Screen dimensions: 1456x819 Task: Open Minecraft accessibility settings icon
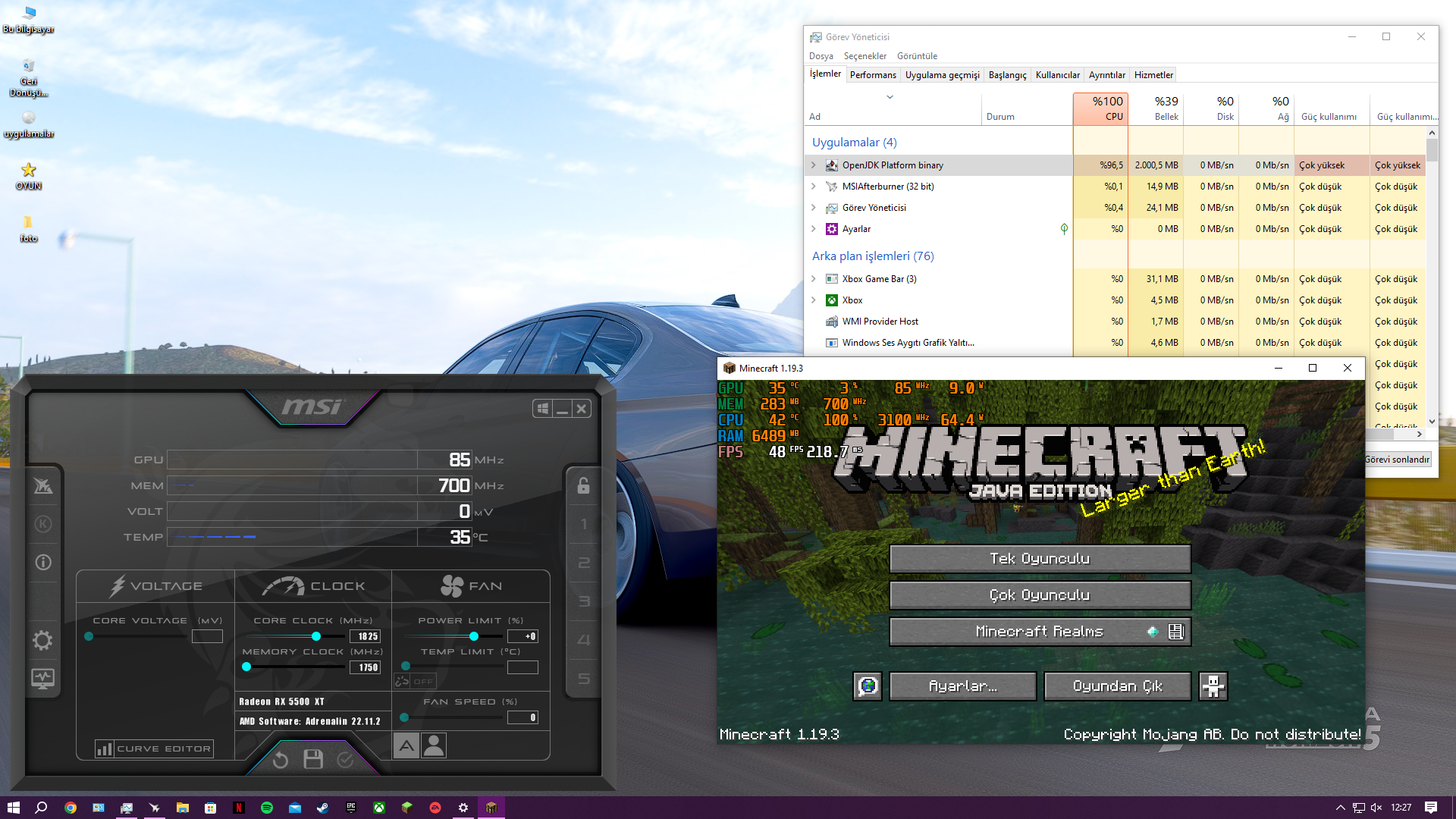click(1213, 686)
